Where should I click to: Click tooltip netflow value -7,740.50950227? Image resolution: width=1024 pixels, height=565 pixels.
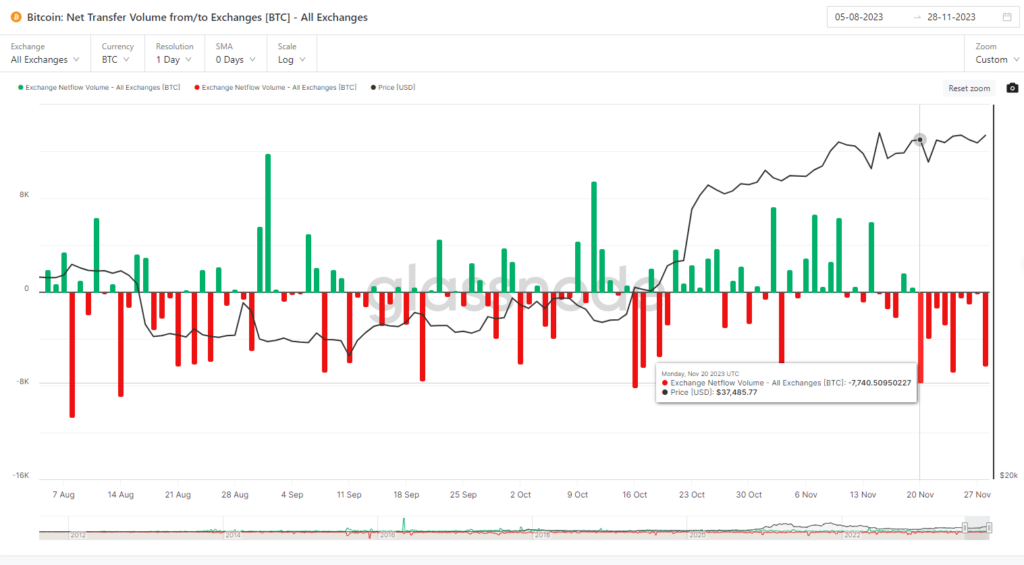coord(879,383)
